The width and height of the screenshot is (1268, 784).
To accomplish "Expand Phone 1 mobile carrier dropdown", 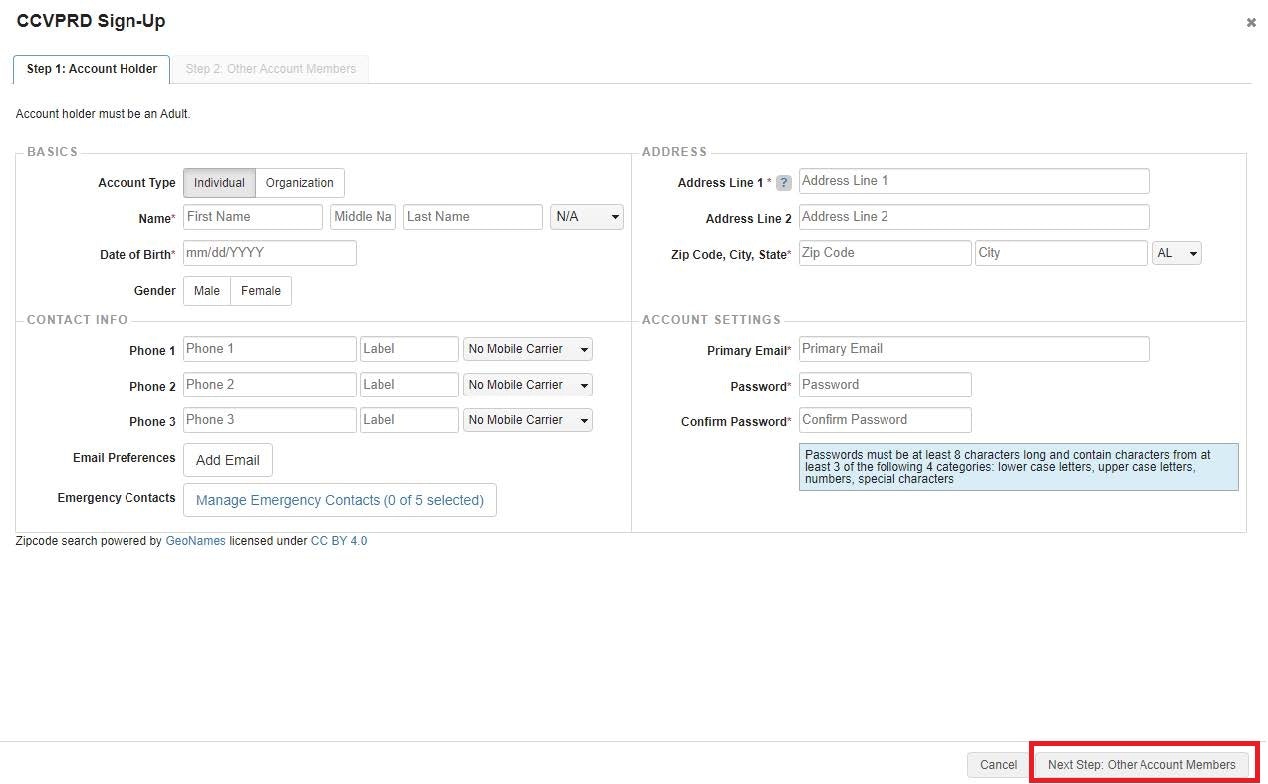I will pos(528,349).
